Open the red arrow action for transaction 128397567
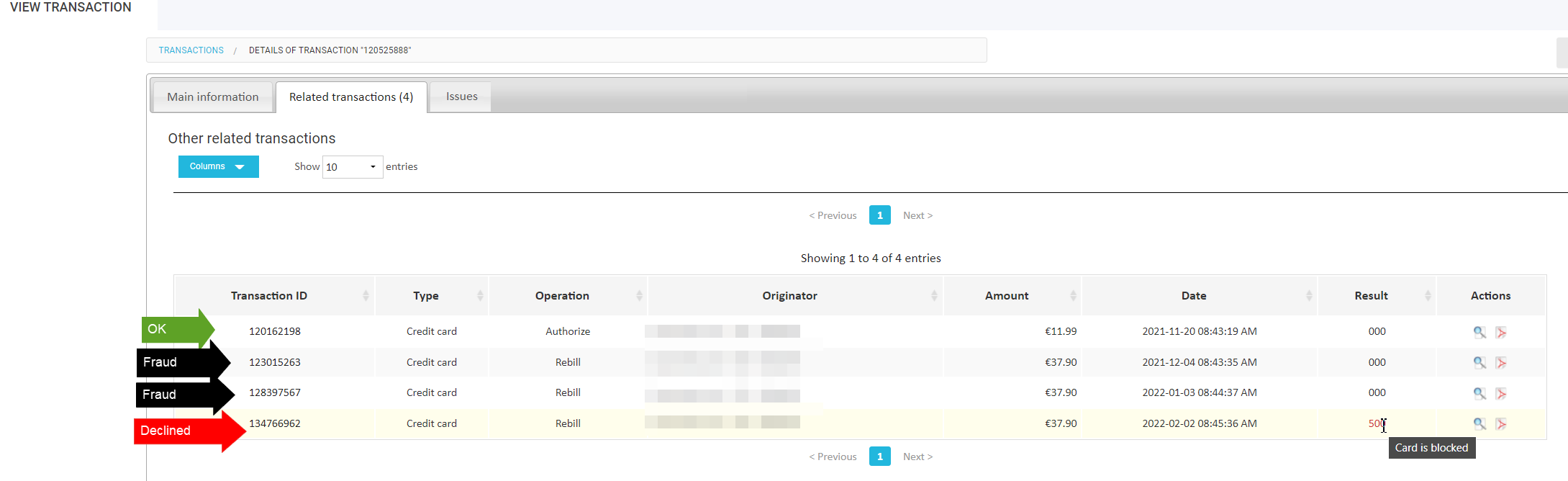Screen dimensions: 1568x481 coord(1501,393)
